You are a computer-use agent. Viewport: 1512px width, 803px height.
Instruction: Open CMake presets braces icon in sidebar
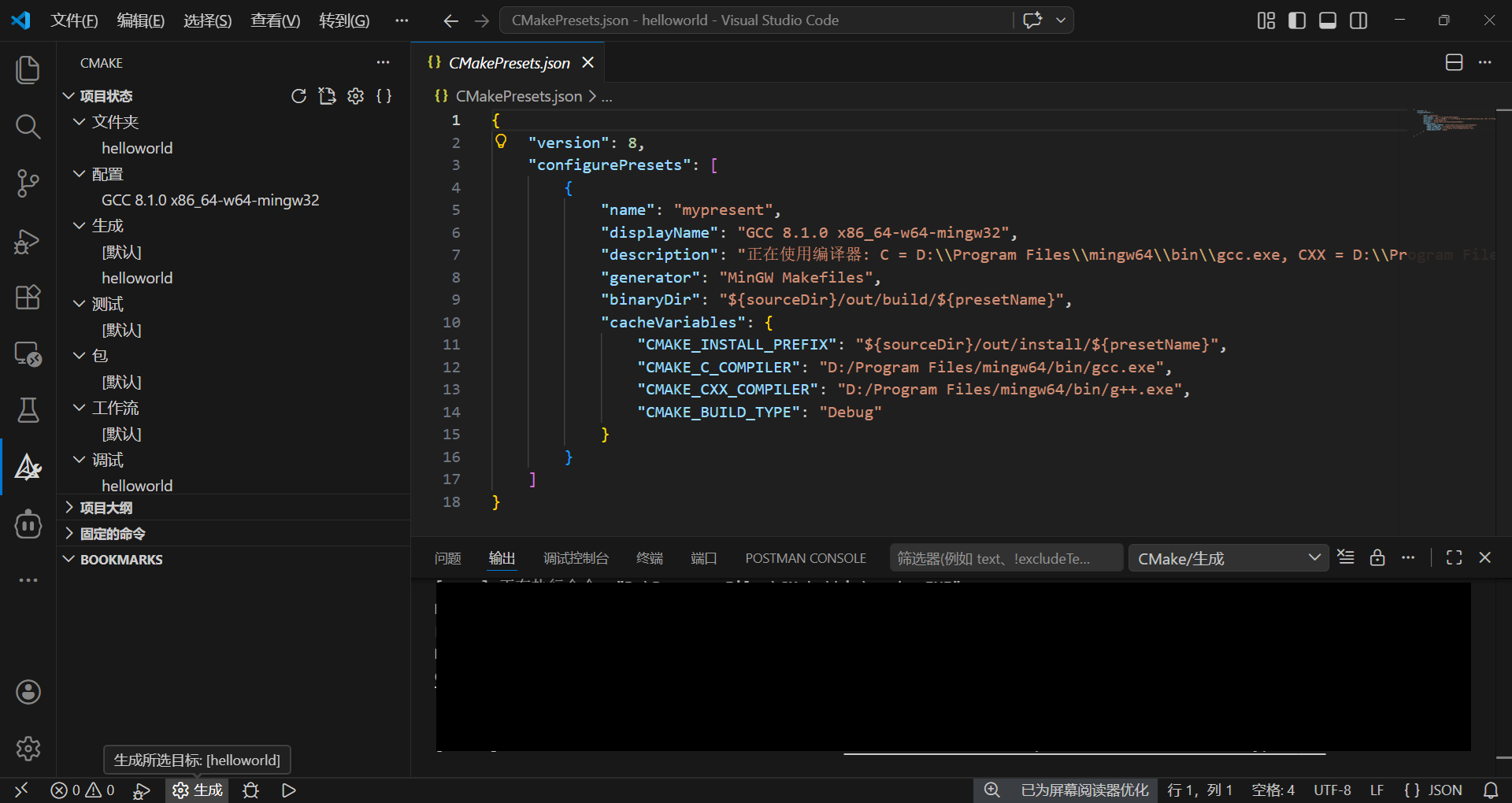[384, 96]
